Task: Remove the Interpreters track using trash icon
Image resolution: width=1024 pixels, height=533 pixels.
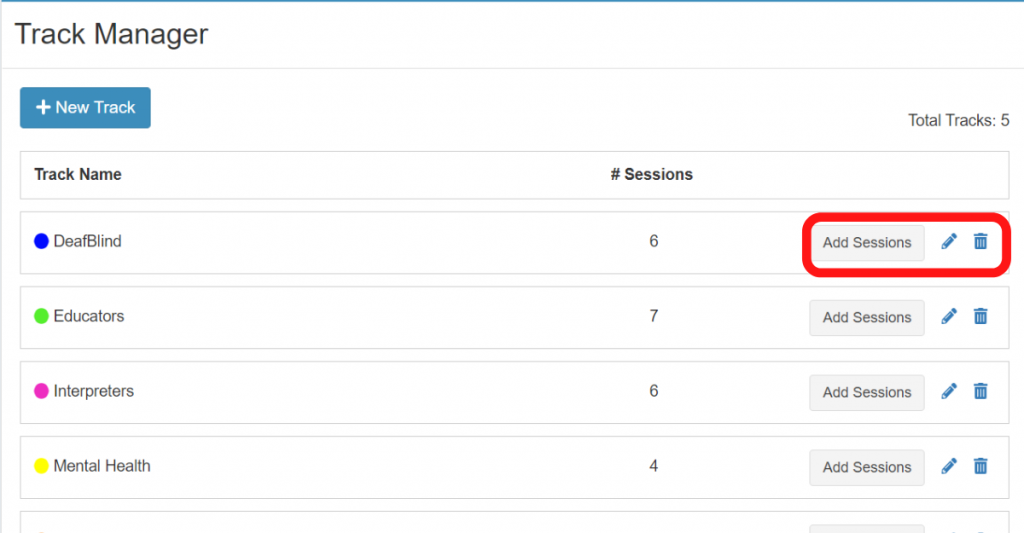Action: coord(981,391)
